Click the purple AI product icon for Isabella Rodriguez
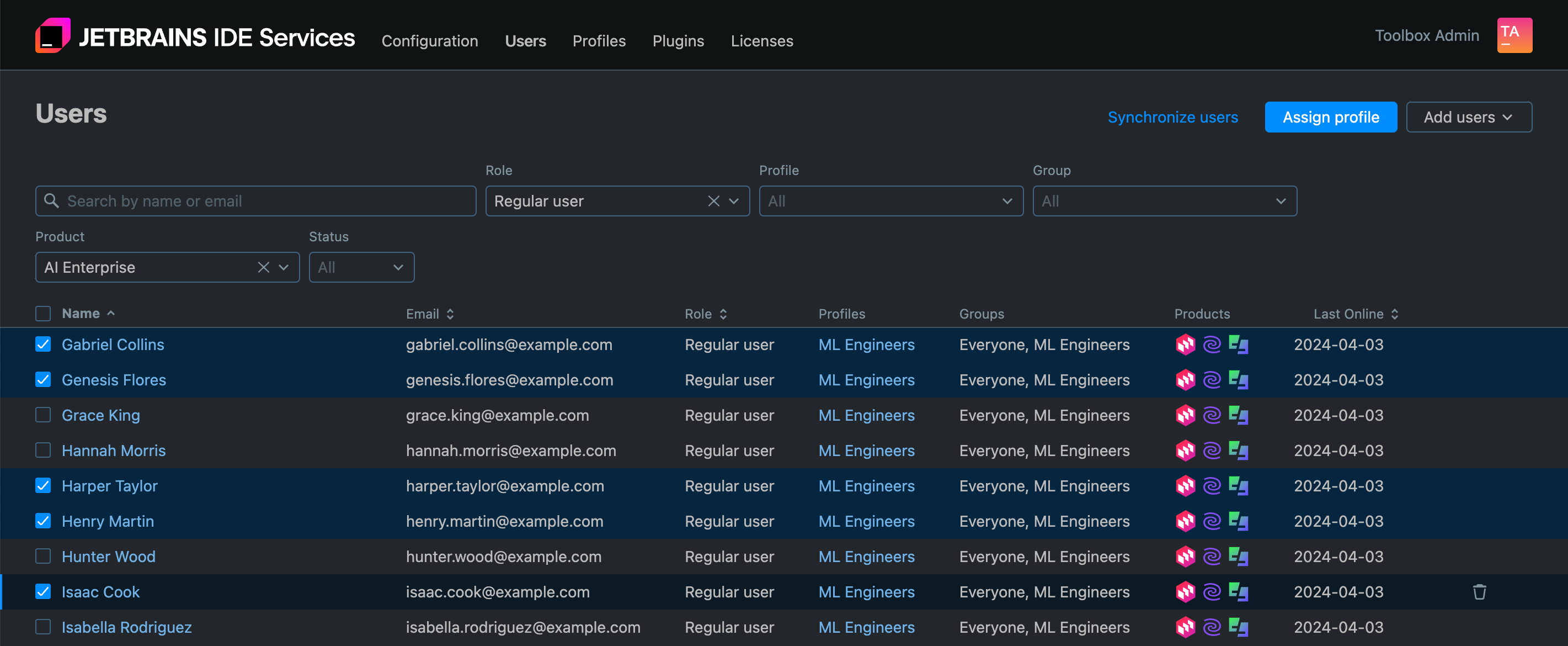The image size is (1568, 646). [x=1211, y=627]
